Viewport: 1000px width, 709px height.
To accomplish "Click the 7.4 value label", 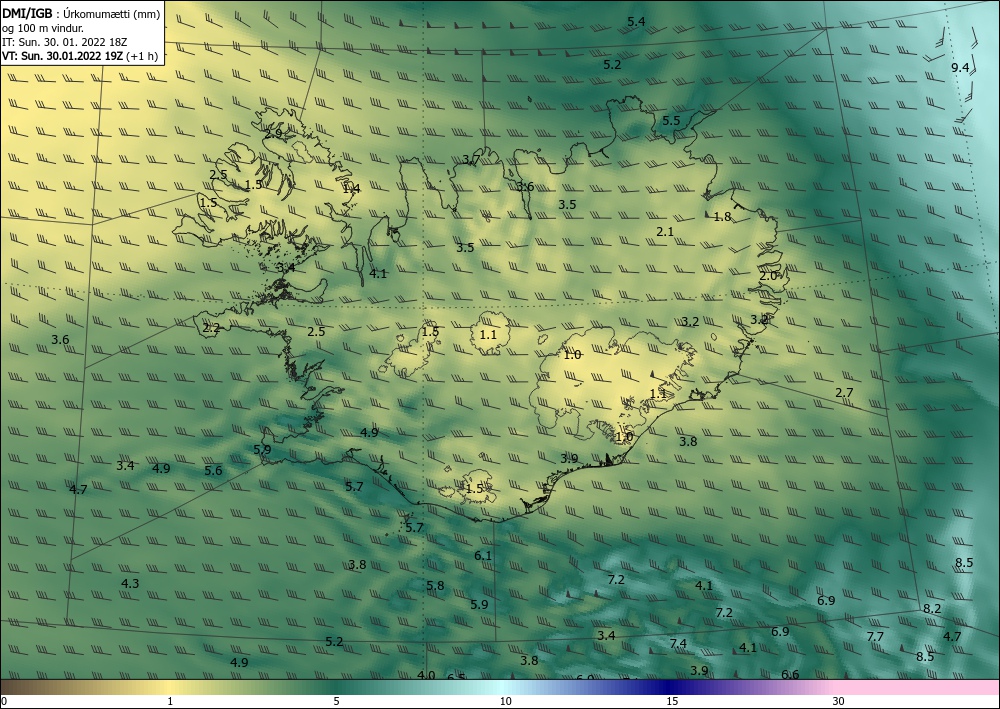I will pyautogui.click(x=678, y=643).
